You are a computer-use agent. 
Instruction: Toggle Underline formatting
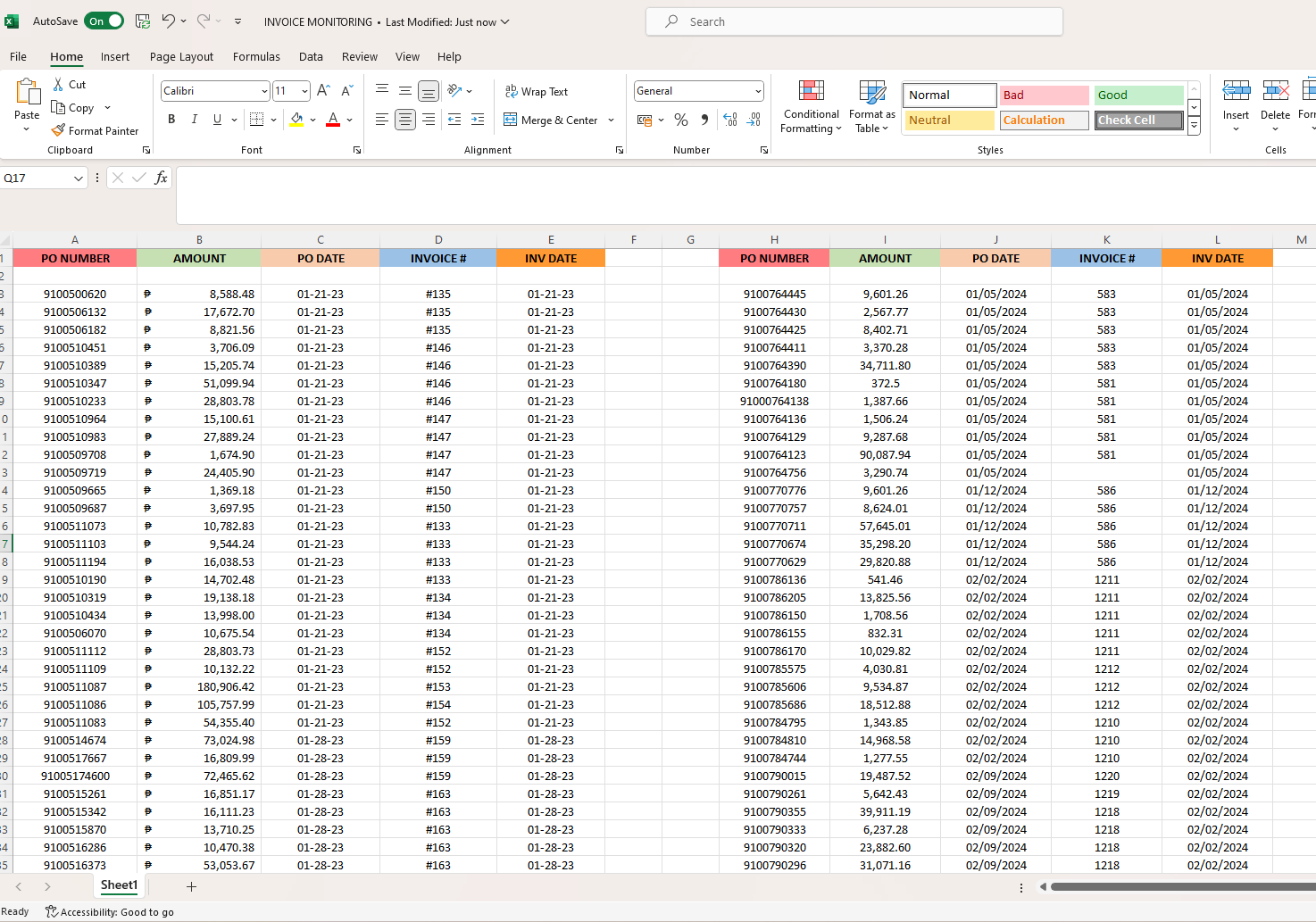[217, 120]
